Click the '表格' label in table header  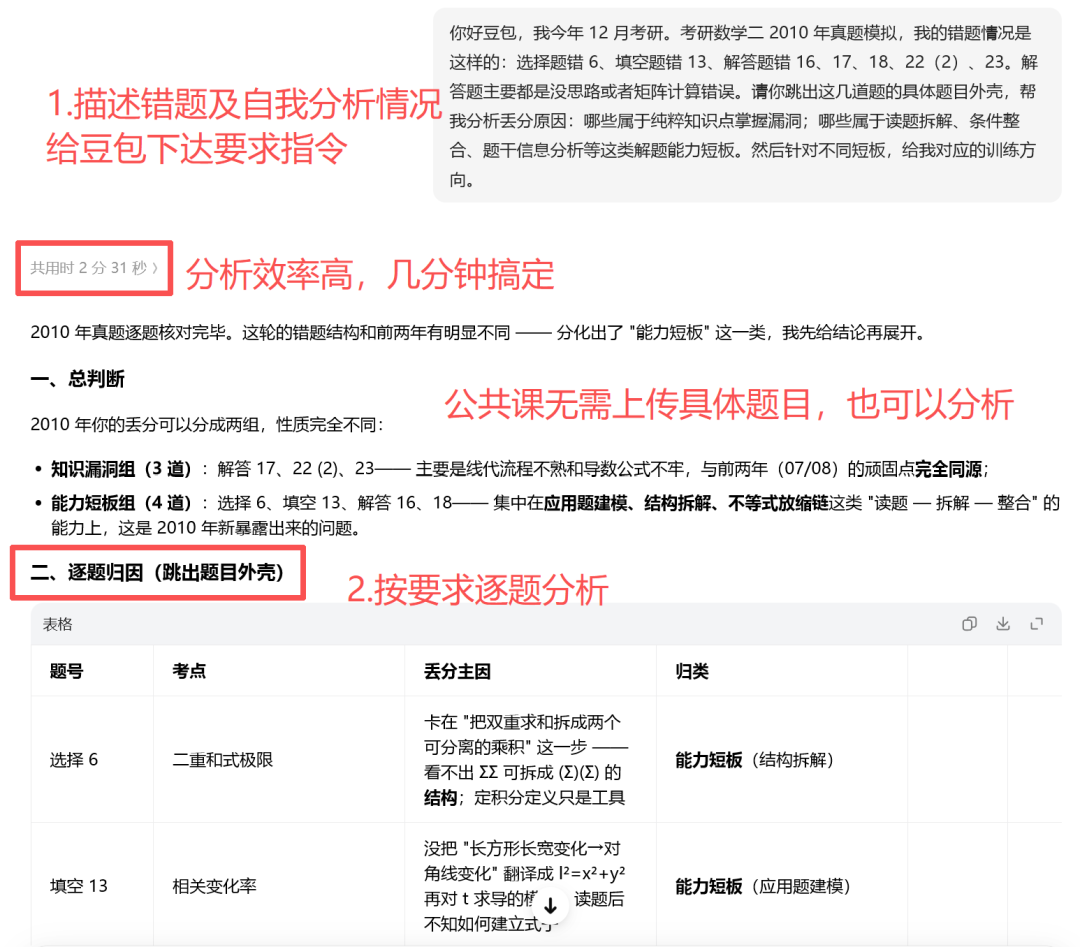[57, 624]
